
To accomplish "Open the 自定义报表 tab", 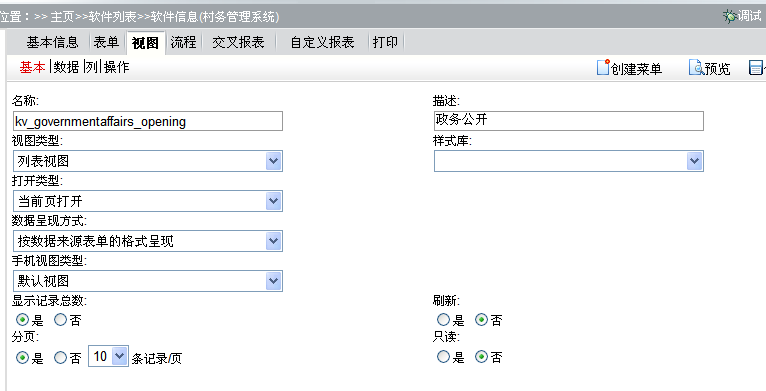I will pos(322,43).
